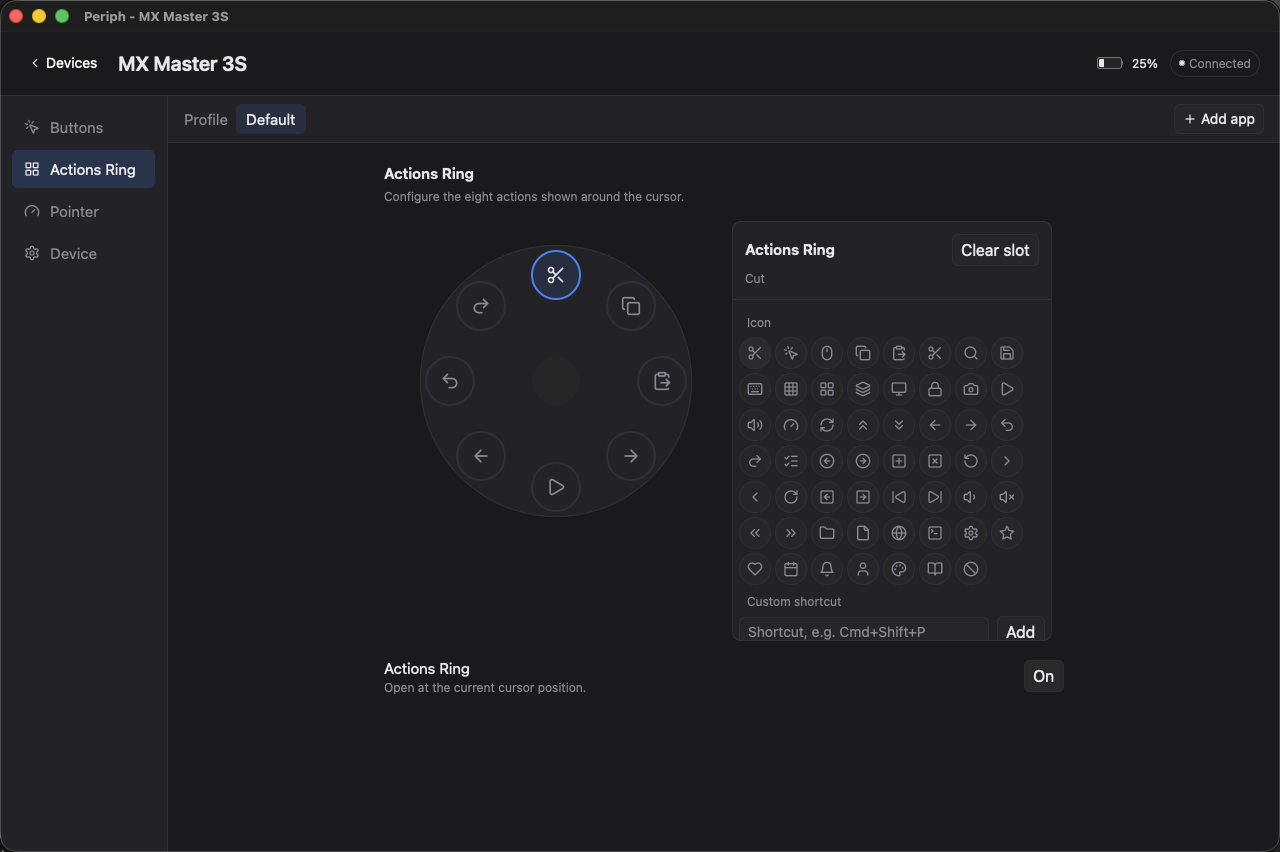The width and height of the screenshot is (1280, 852).
Task: Pick the prohibited circle-slash icon
Action: click(x=971, y=569)
